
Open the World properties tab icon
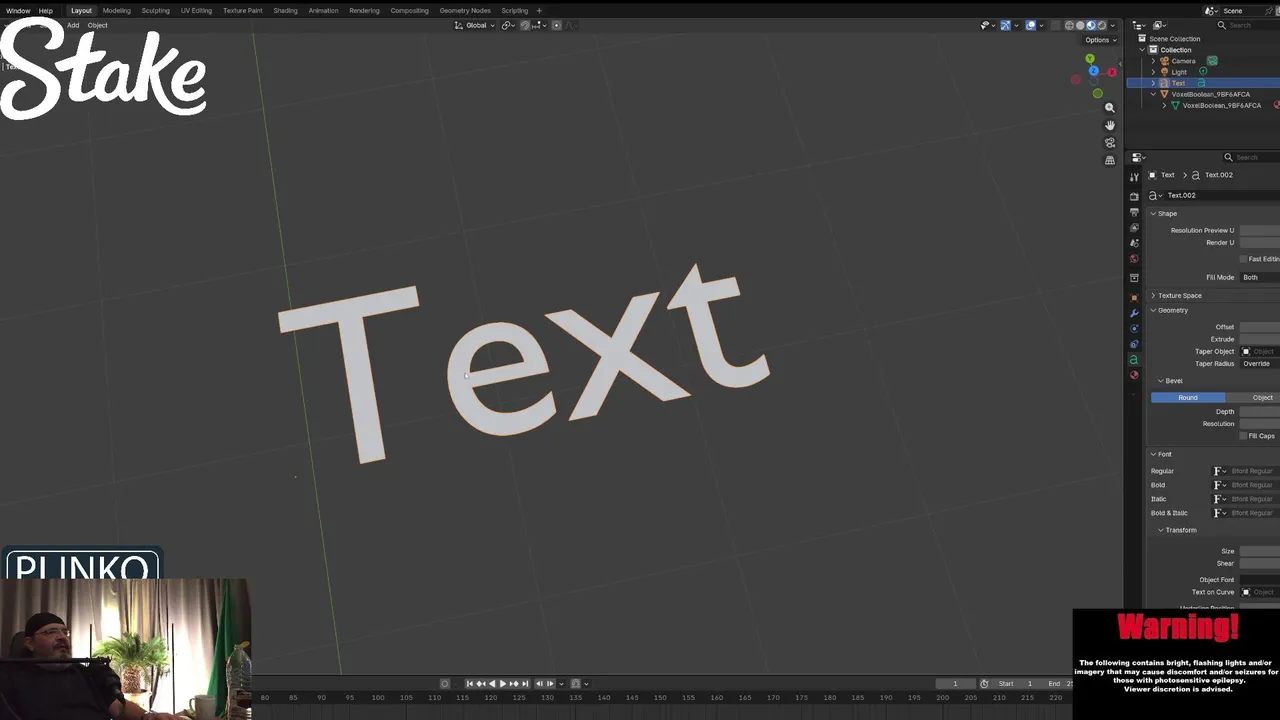click(x=1134, y=259)
